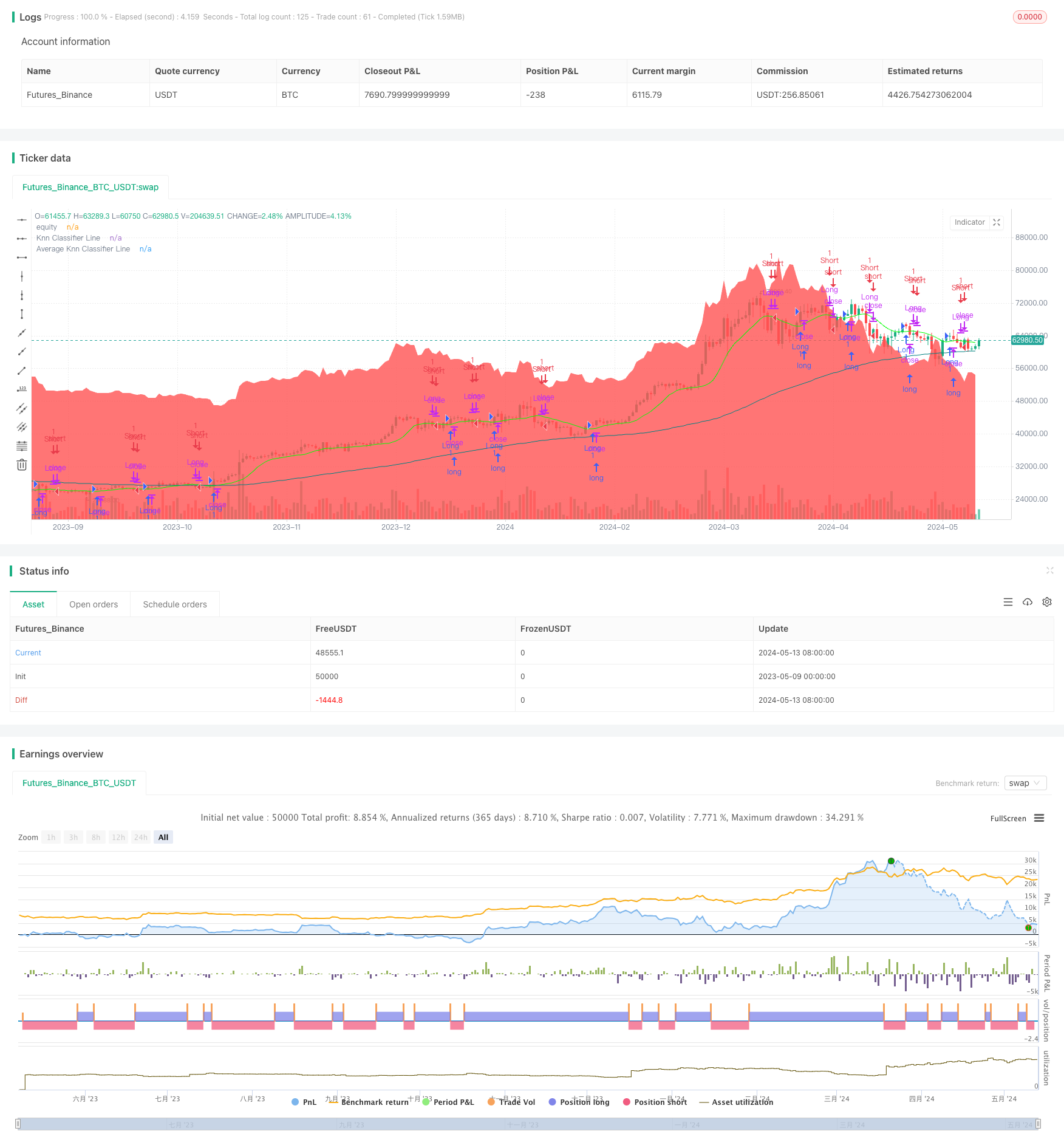Viewport: 1064px width, 1148px height.
Task: Click the Indicator button on chart
Action: (970, 222)
